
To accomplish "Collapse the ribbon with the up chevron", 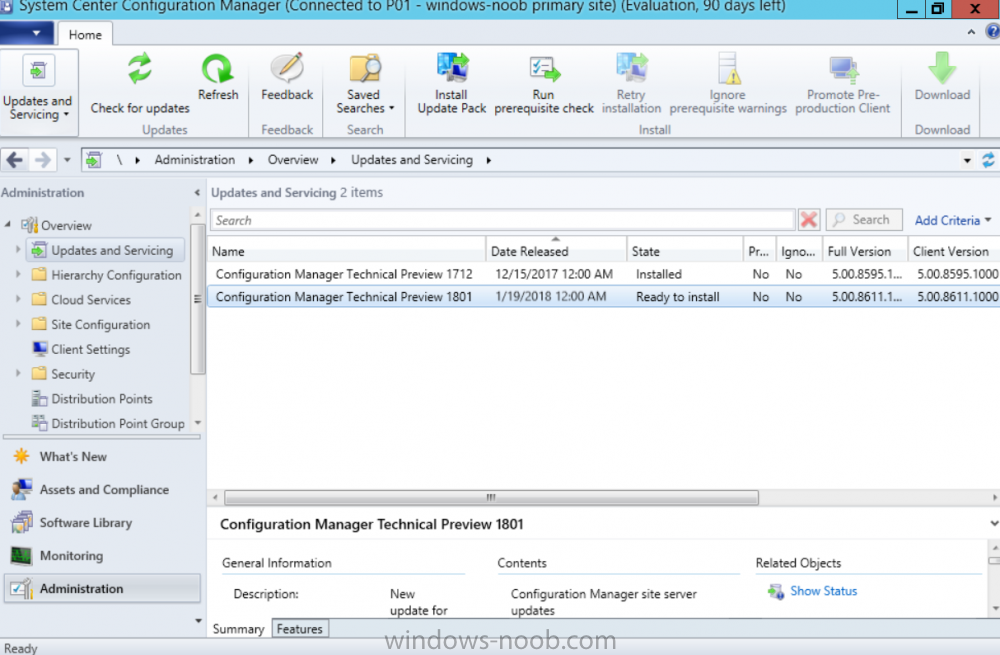I will pyautogui.click(x=971, y=32).
